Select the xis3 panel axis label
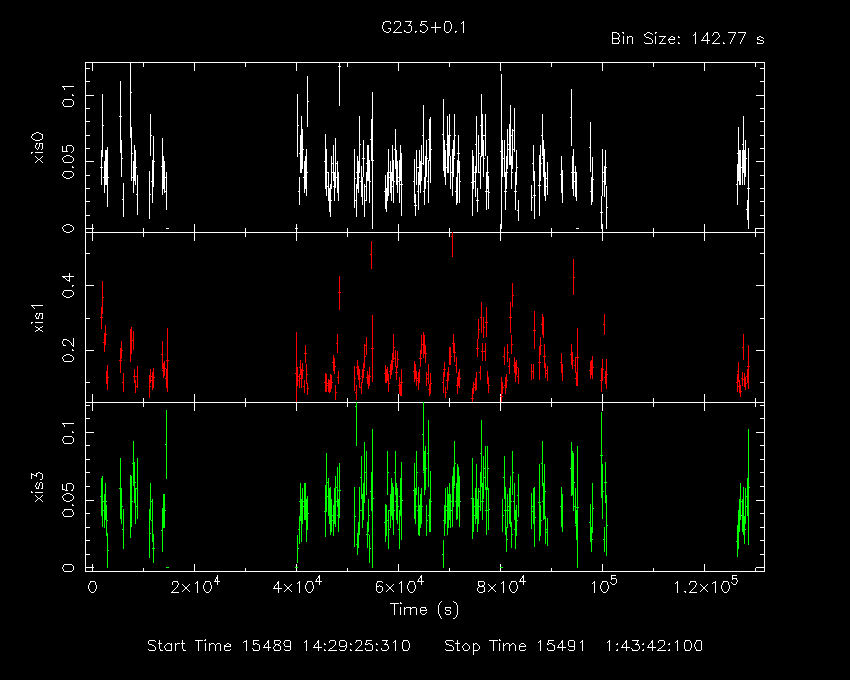This screenshot has height=680, width=850. click(38, 488)
